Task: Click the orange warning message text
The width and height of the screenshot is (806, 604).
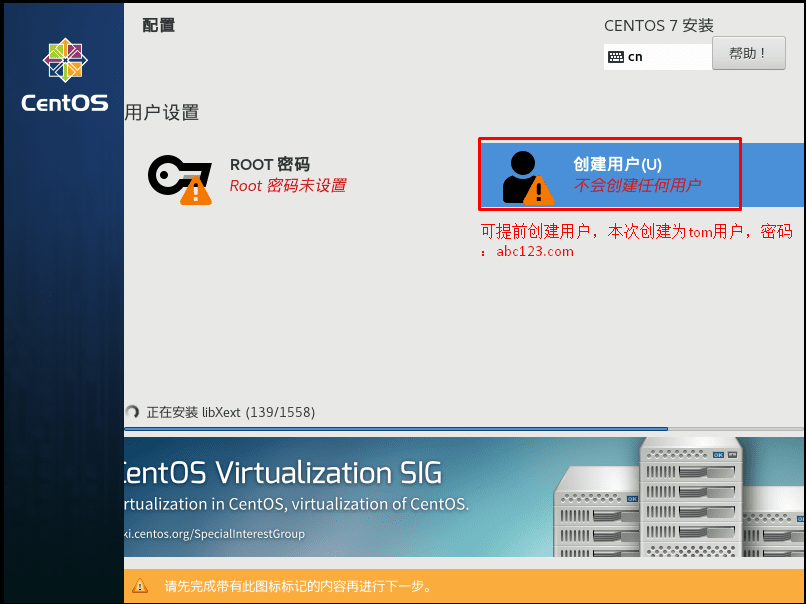Action: pos(298,586)
